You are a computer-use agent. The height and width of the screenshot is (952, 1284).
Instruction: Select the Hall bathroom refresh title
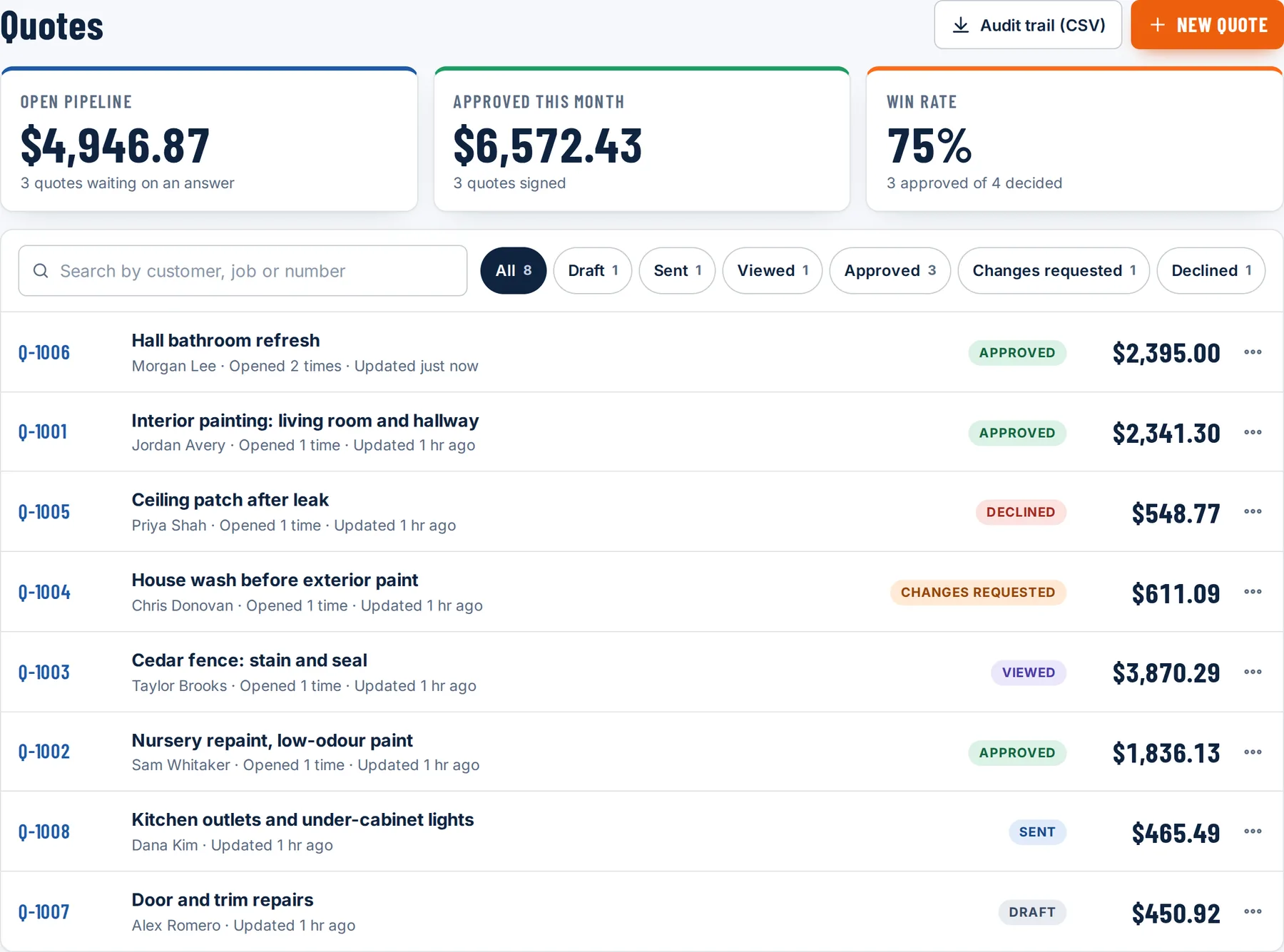tap(225, 340)
